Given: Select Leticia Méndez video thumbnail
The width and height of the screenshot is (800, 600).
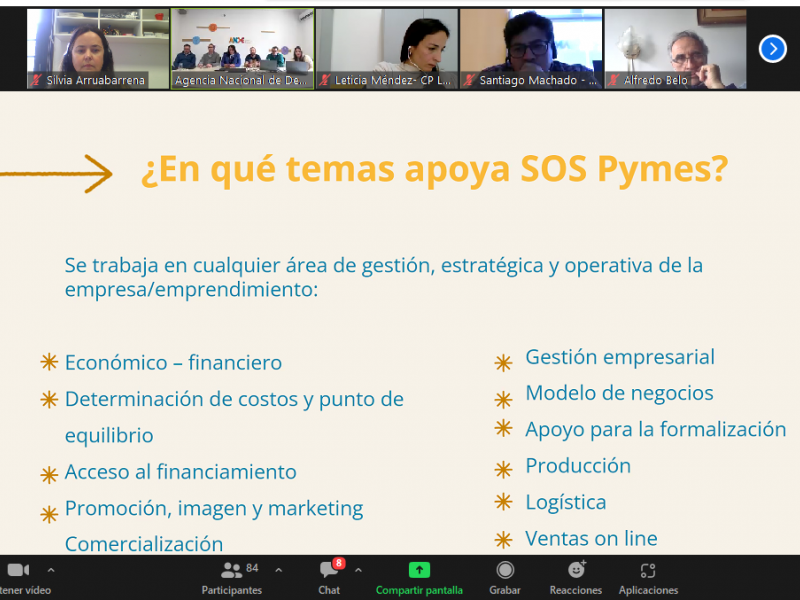Looking at the screenshot, I should (x=387, y=49).
